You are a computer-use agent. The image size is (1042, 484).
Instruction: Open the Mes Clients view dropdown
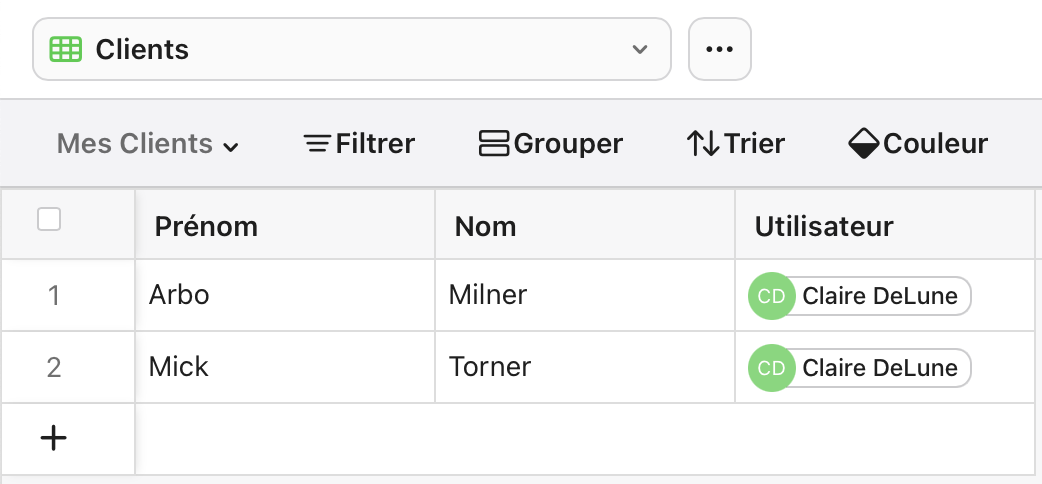(148, 144)
